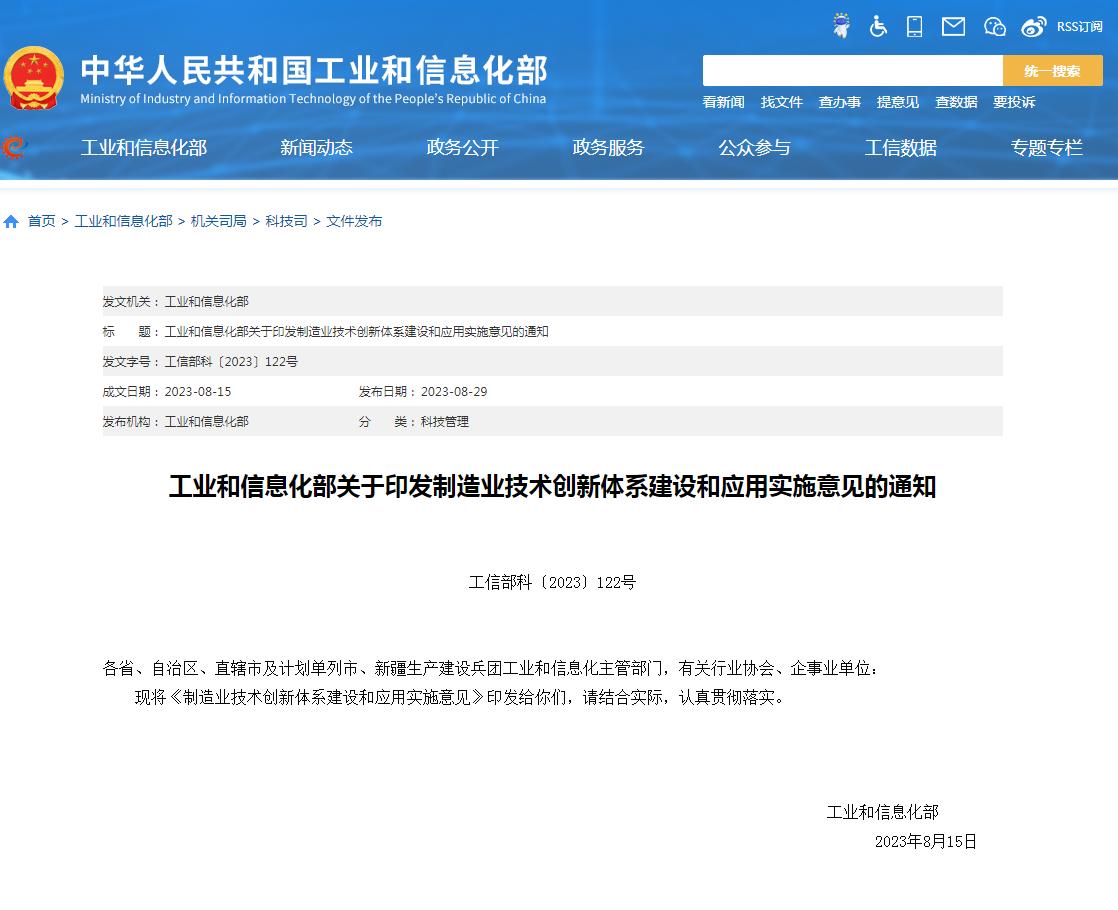Click the national emblem logo
1118x910 pixels.
pyautogui.click(x=34, y=78)
